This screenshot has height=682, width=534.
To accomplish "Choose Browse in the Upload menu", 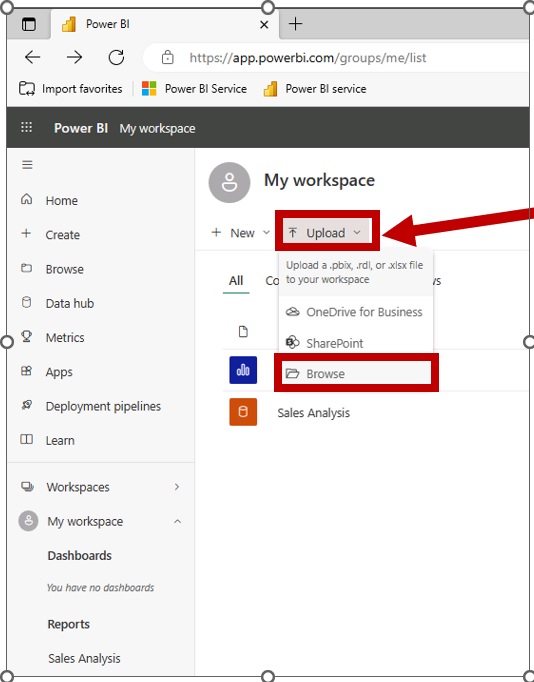I will [357, 373].
